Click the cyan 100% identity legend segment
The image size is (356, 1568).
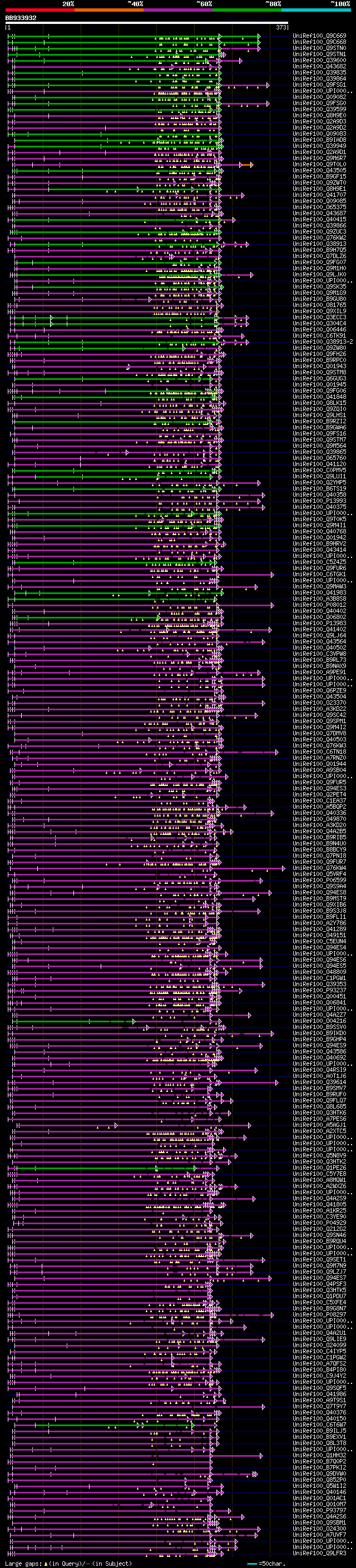[x=316, y=10]
